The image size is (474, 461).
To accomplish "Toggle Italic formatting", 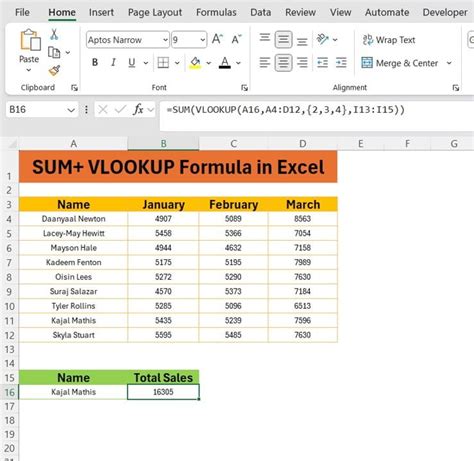I will [x=113, y=62].
